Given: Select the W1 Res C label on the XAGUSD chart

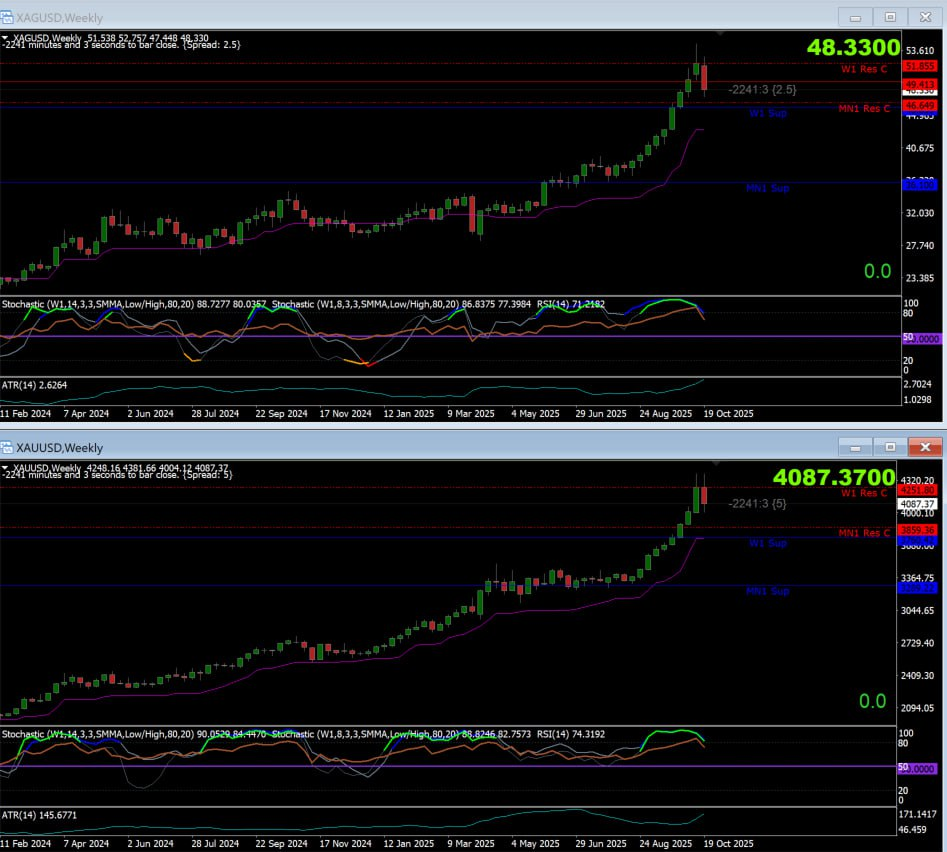Looking at the screenshot, I should [x=864, y=69].
